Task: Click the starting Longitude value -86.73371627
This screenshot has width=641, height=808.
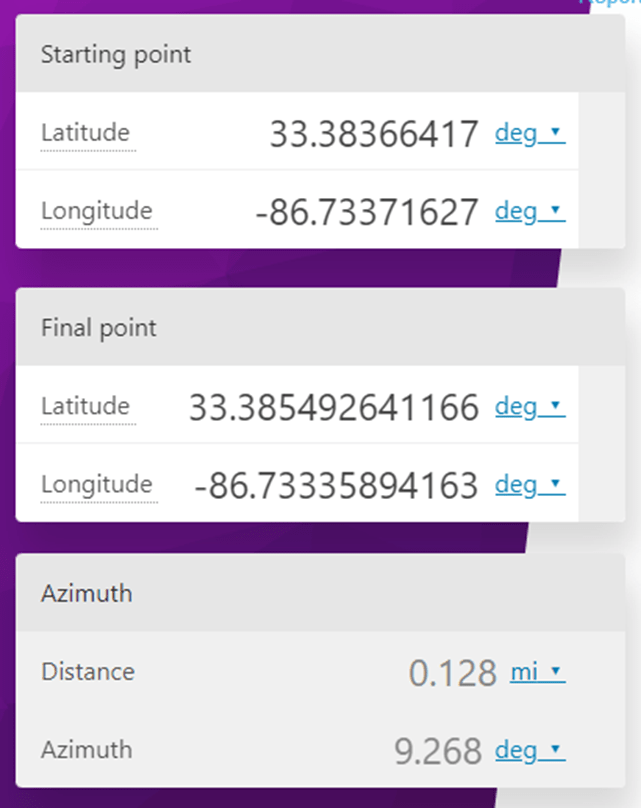Action: click(x=367, y=212)
